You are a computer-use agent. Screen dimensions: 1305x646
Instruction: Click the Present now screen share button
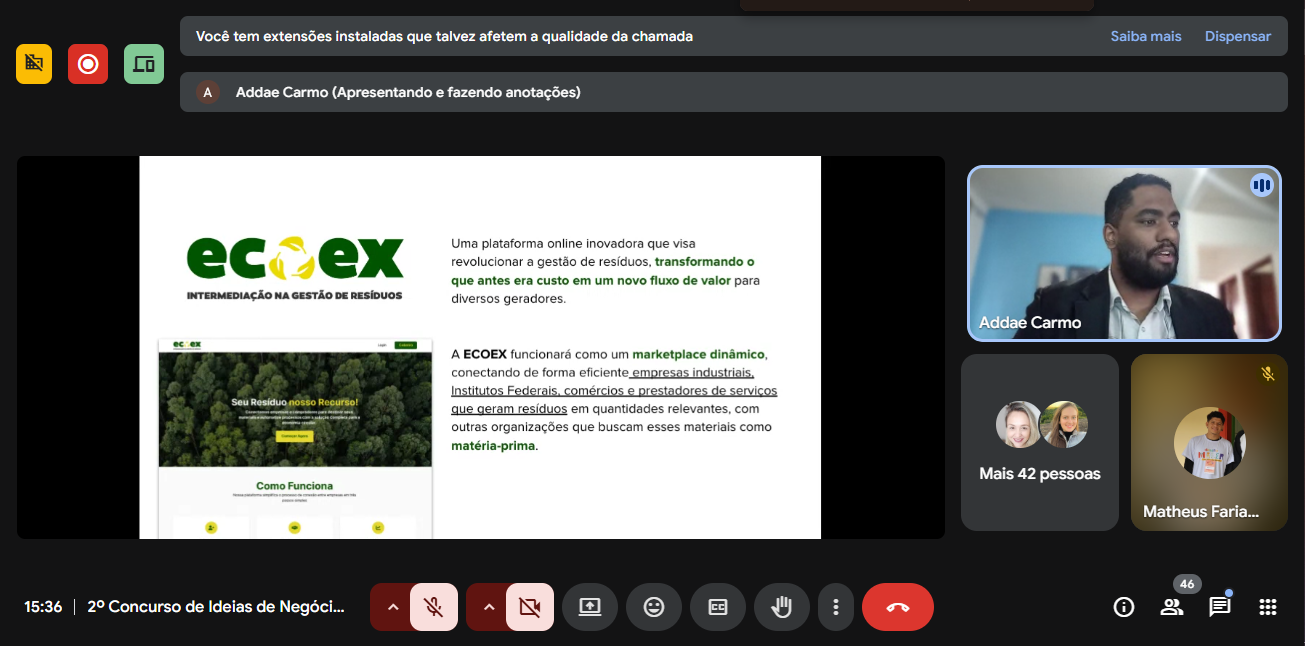pyautogui.click(x=590, y=607)
